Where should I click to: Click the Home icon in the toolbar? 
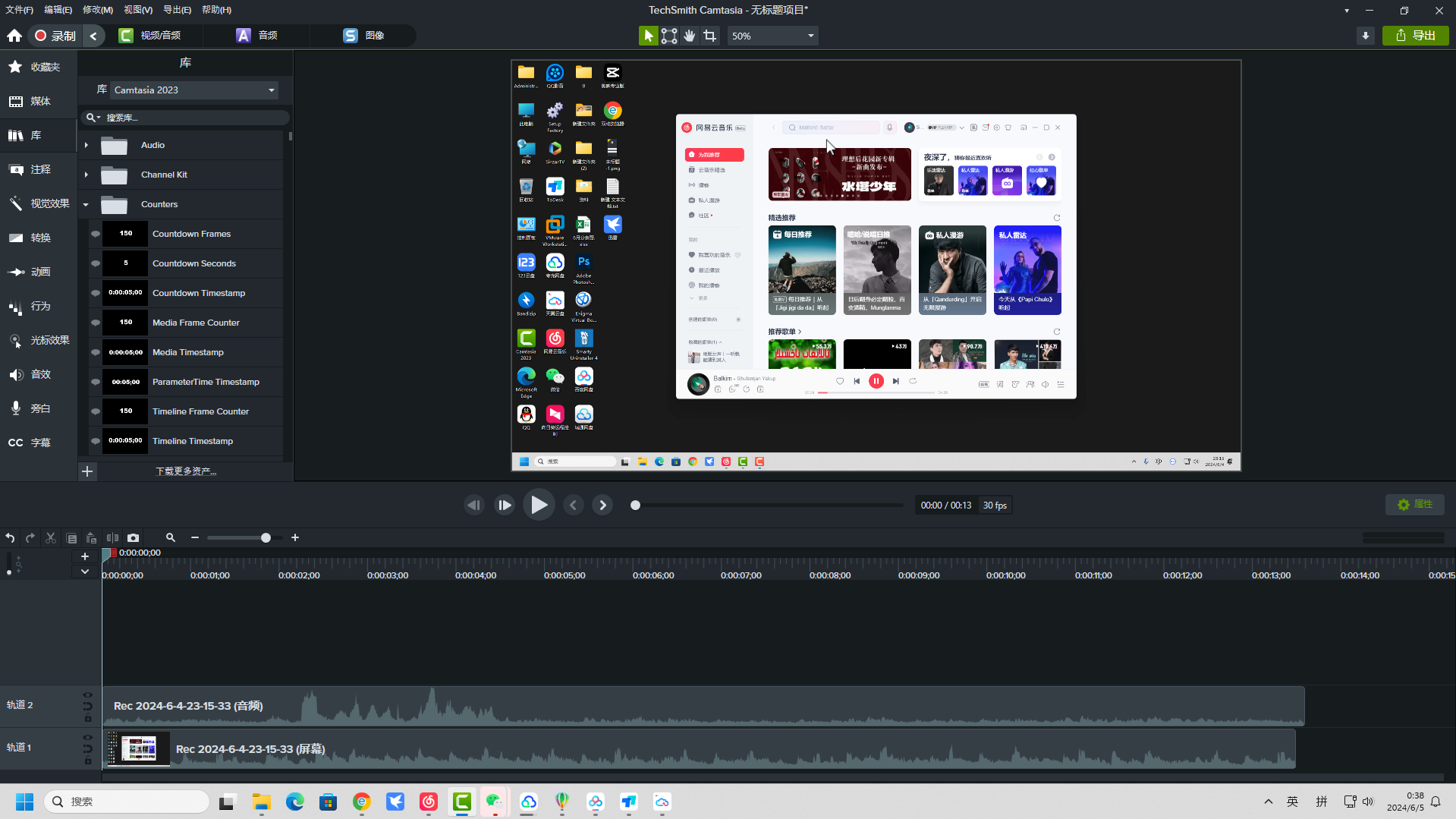pos(14,36)
